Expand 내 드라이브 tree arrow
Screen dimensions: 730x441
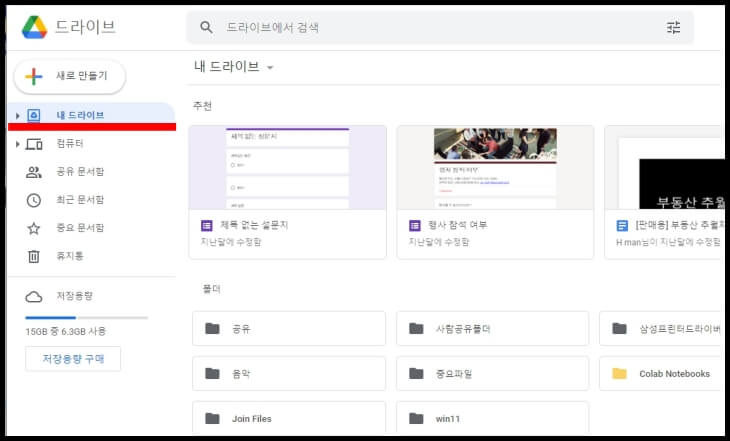[x=18, y=115]
